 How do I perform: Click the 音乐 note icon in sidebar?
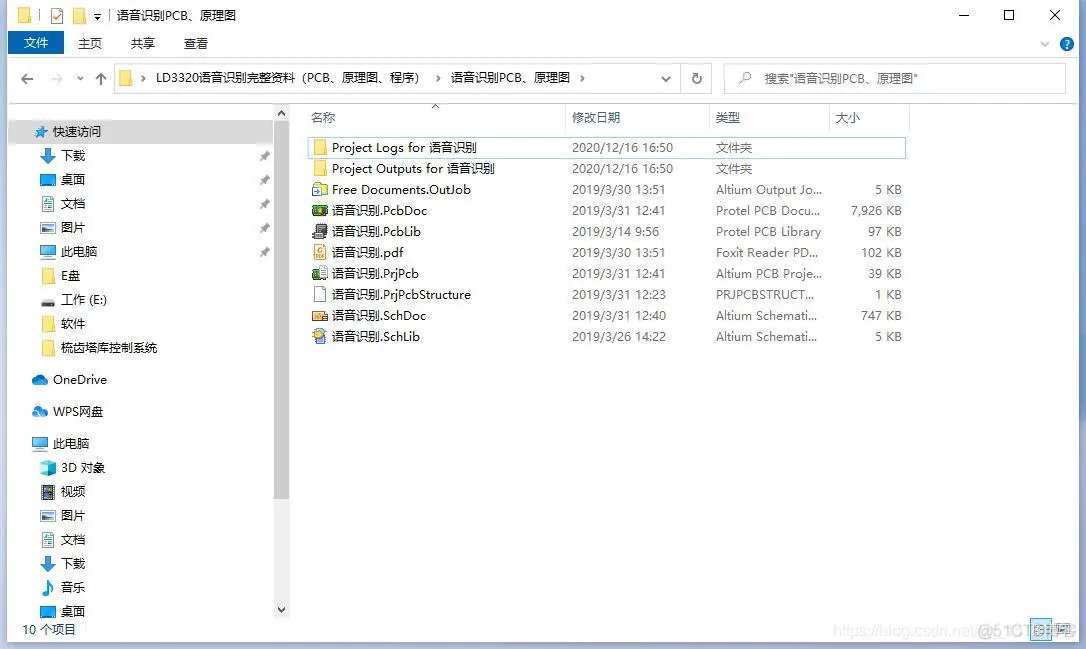(x=48, y=587)
